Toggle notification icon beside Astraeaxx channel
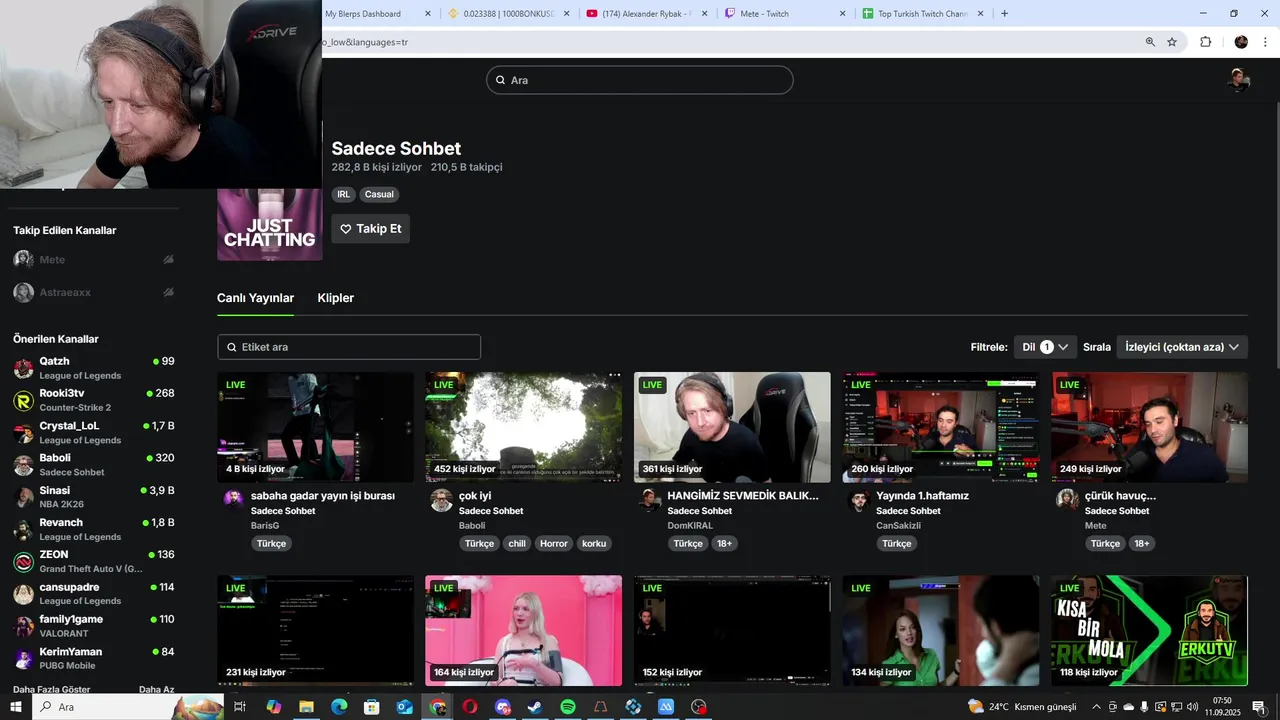The height and width of the screenshot is (720, 1280). pos(169,292)
